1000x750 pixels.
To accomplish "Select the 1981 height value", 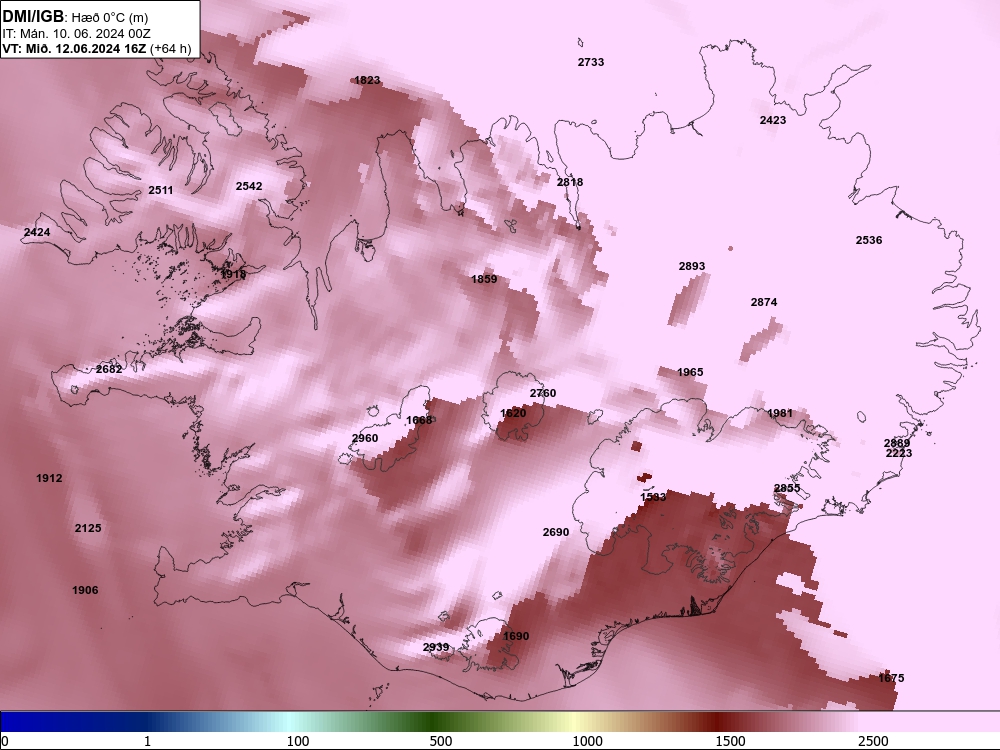I will pyautogui.click(x=779, y=413).
